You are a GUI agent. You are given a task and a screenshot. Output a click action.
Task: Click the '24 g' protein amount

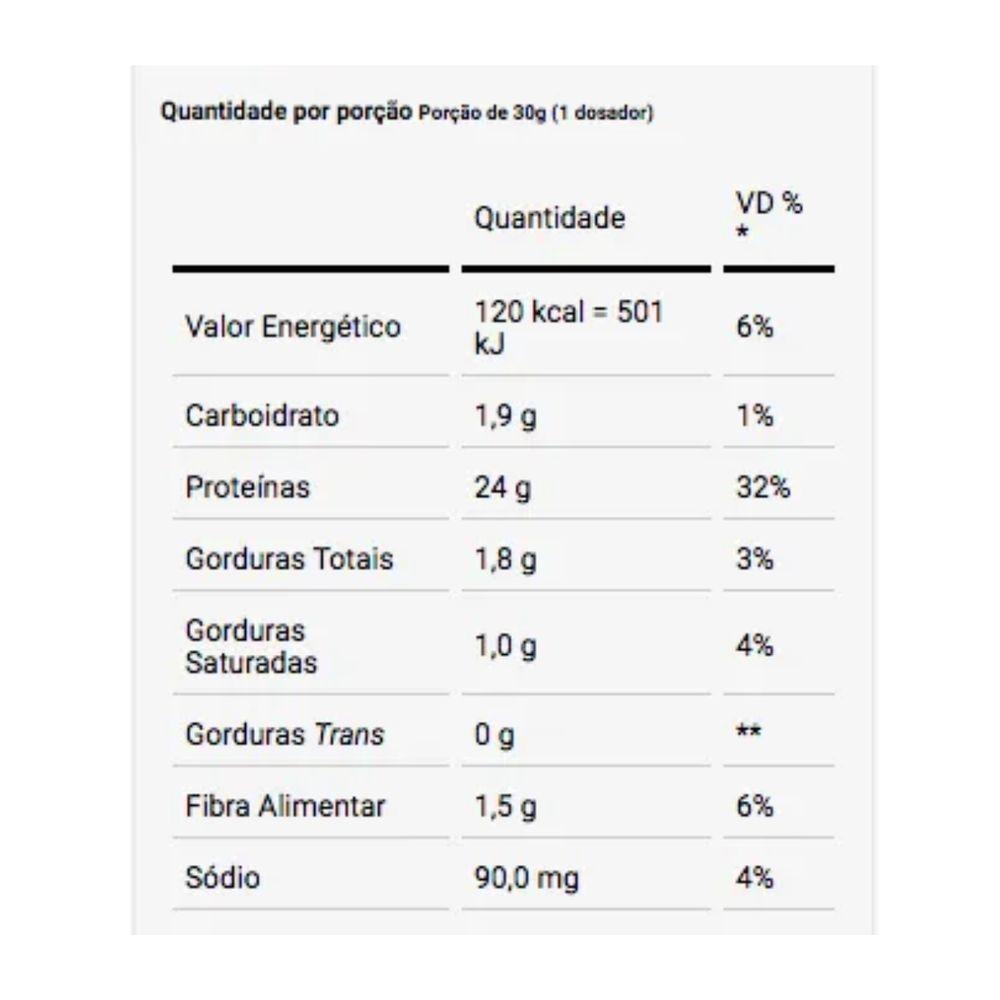point(503,487)
